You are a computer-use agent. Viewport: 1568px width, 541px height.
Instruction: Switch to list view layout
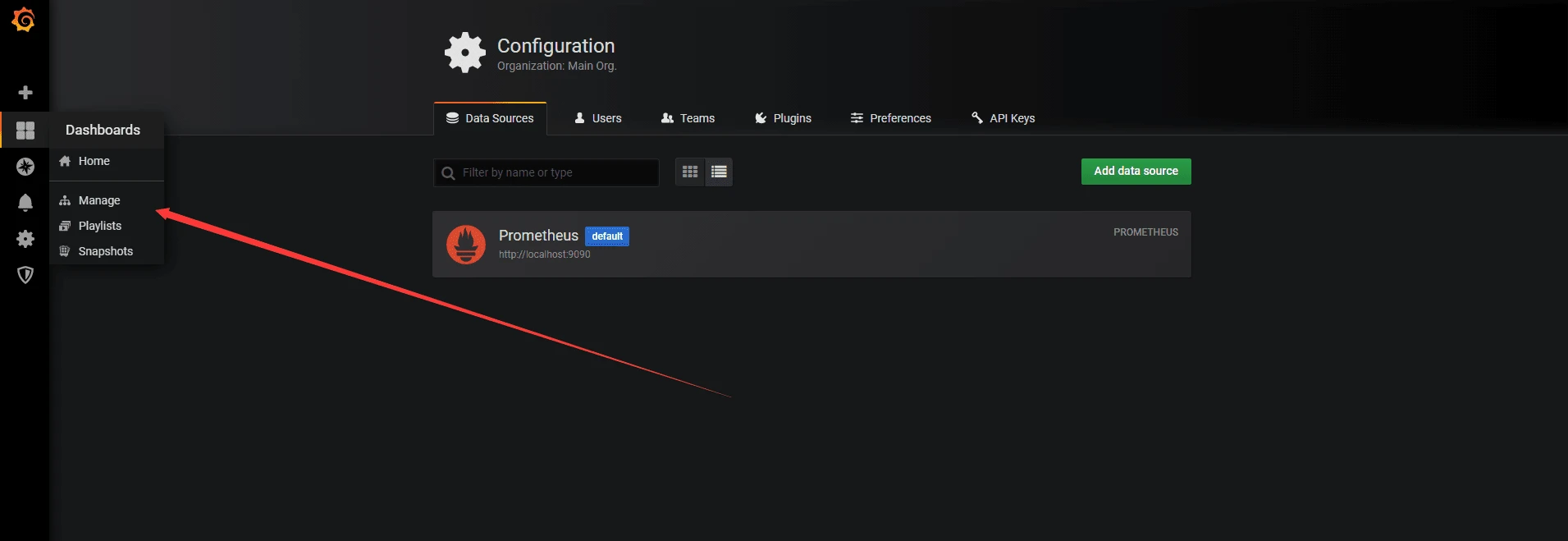click(719, 172)
